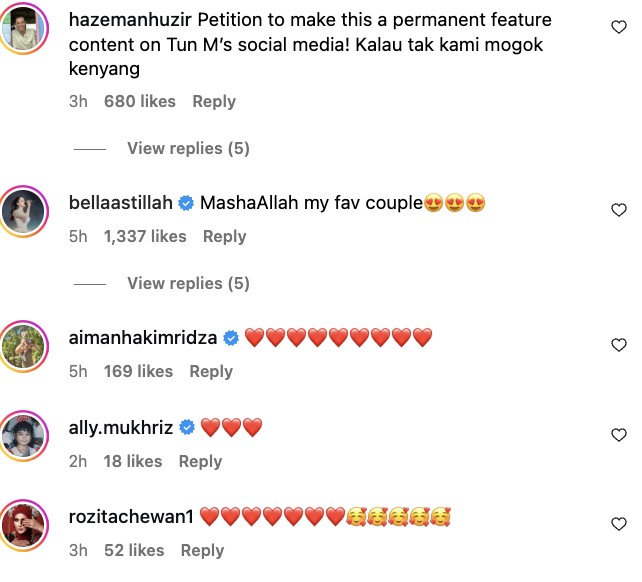Click Reply under aimanhakimridza's hearts

210,371
